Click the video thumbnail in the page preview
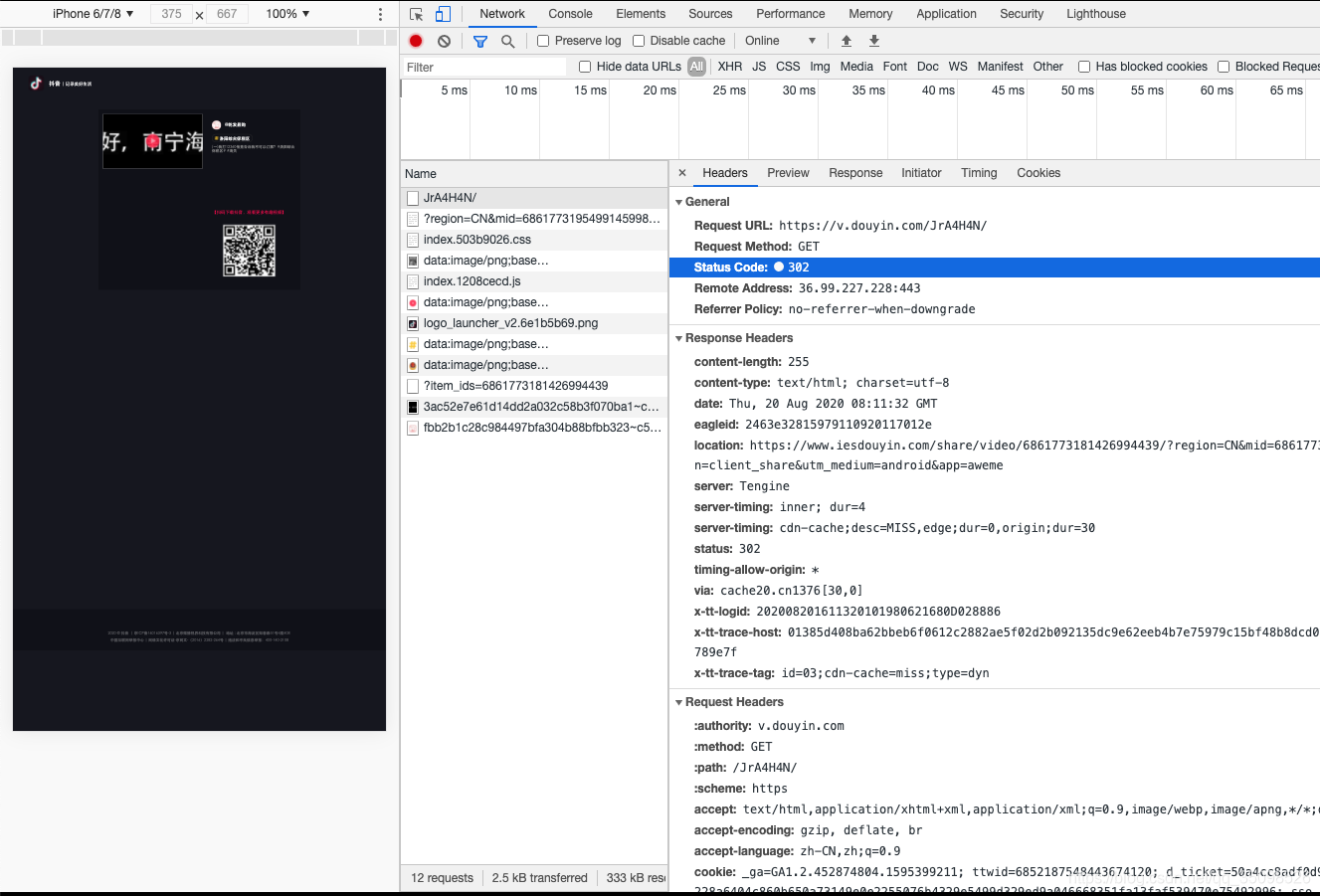Screen dimensions: 1320x896 152,141
